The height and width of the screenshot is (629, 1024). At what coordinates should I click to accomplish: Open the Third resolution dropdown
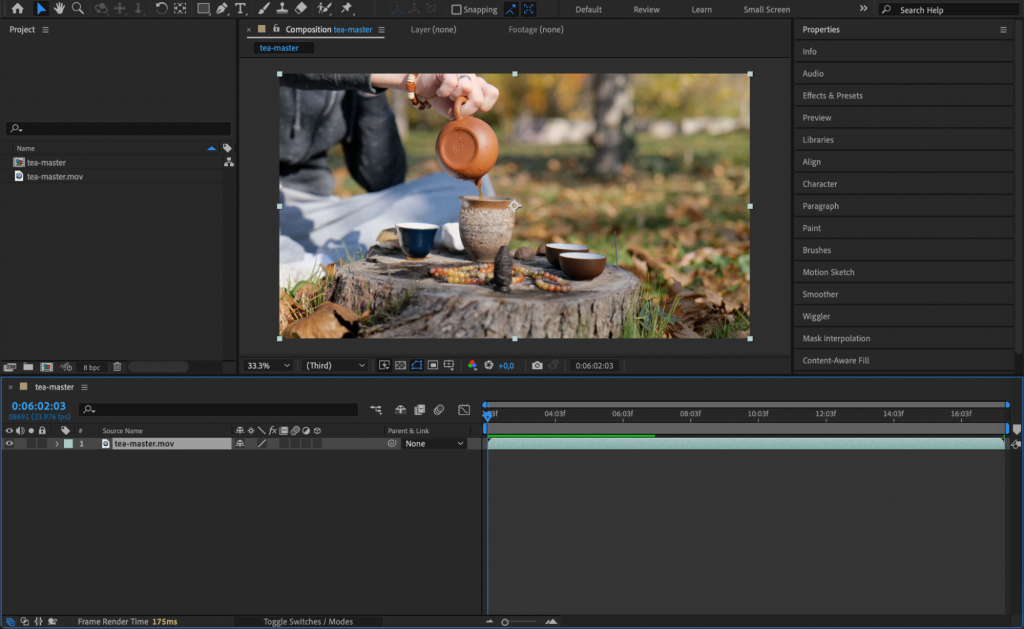[334, 365]
